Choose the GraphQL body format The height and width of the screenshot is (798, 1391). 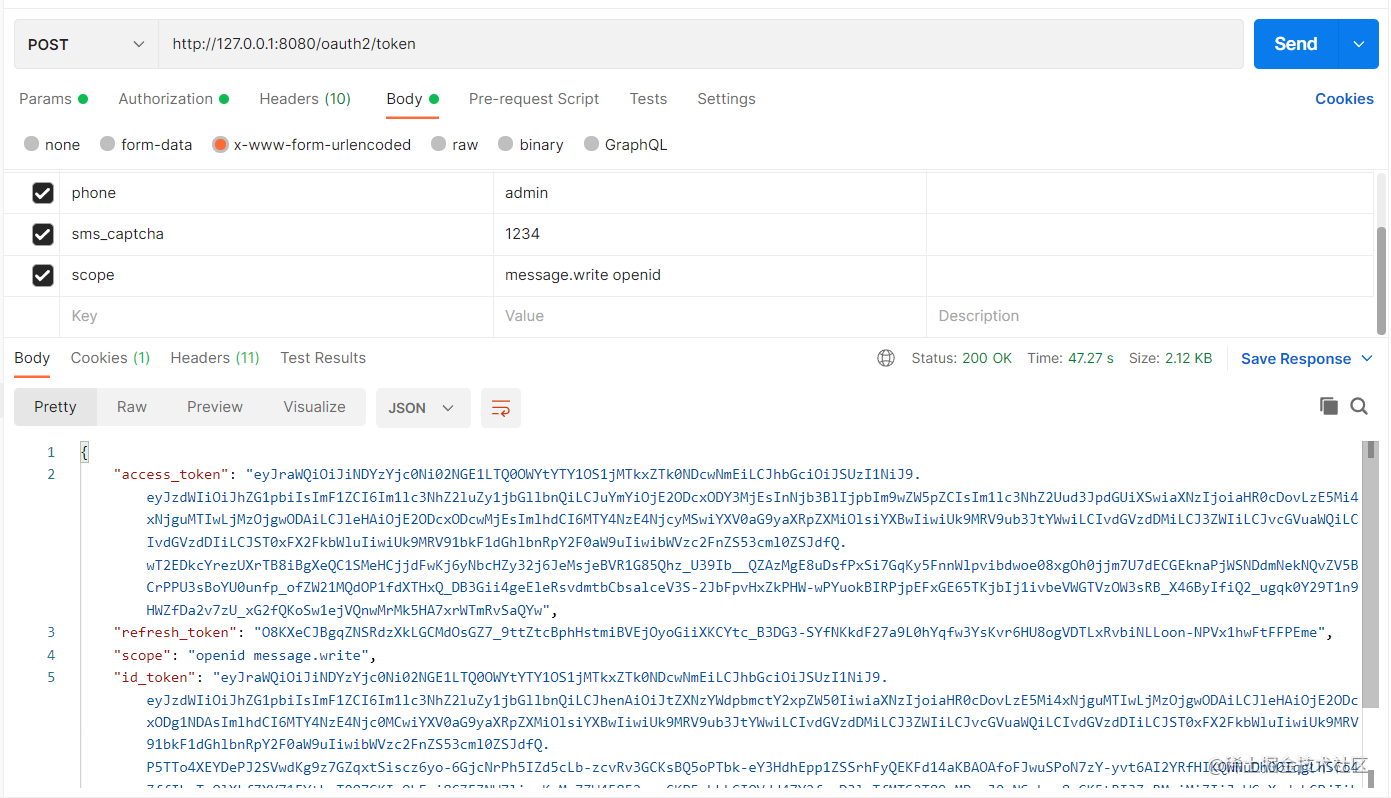(x=590, y=144)
